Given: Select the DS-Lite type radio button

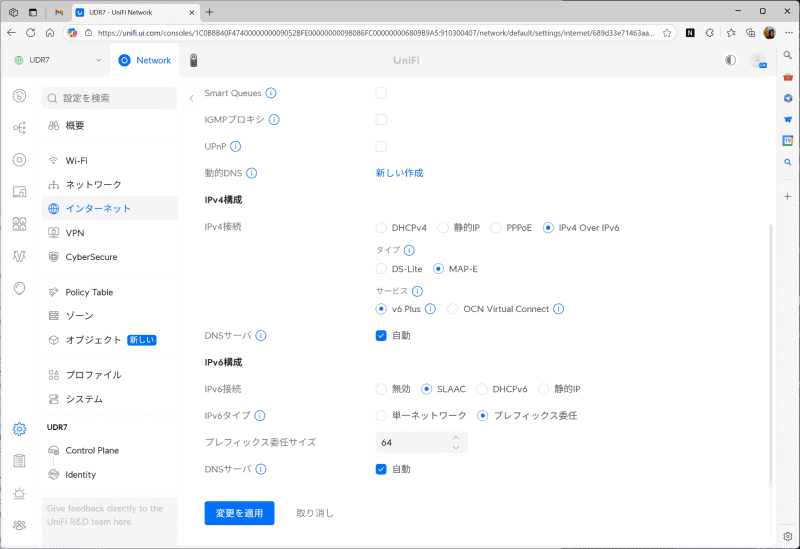Looking at the screenshot, I should (381, 269).
